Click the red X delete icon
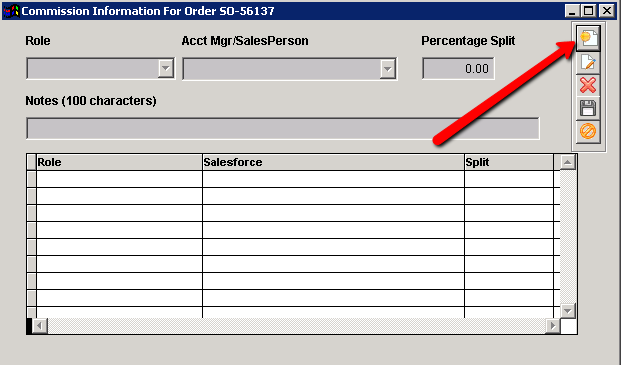 (588, 85)
